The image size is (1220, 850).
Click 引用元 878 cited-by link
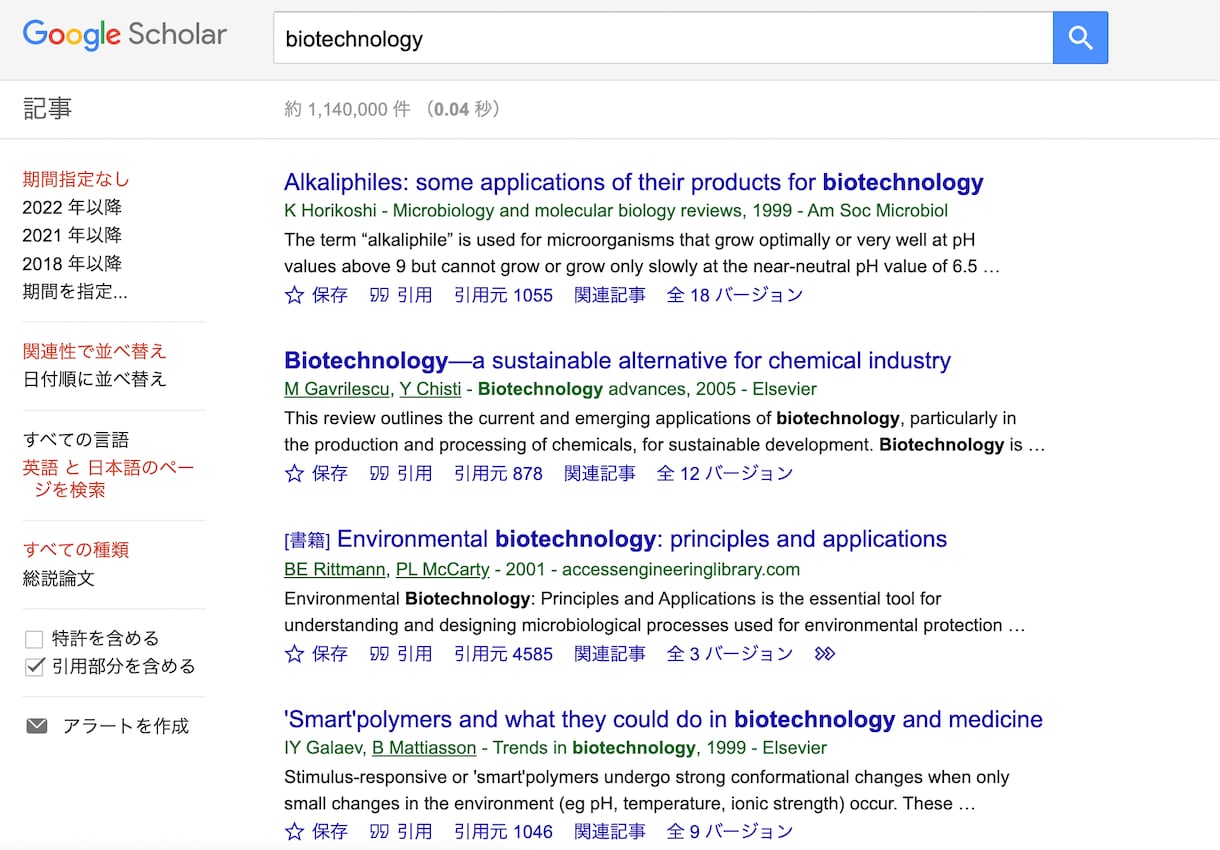498,473
